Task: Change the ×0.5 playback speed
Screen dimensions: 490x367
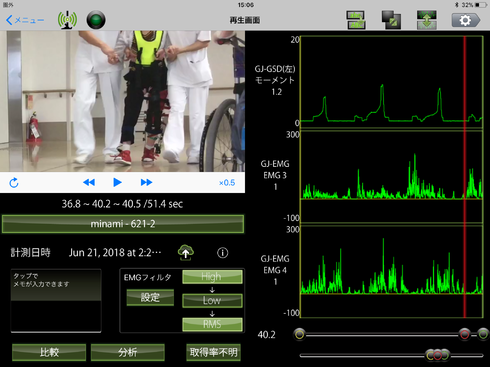Action: tap(227, 183)
